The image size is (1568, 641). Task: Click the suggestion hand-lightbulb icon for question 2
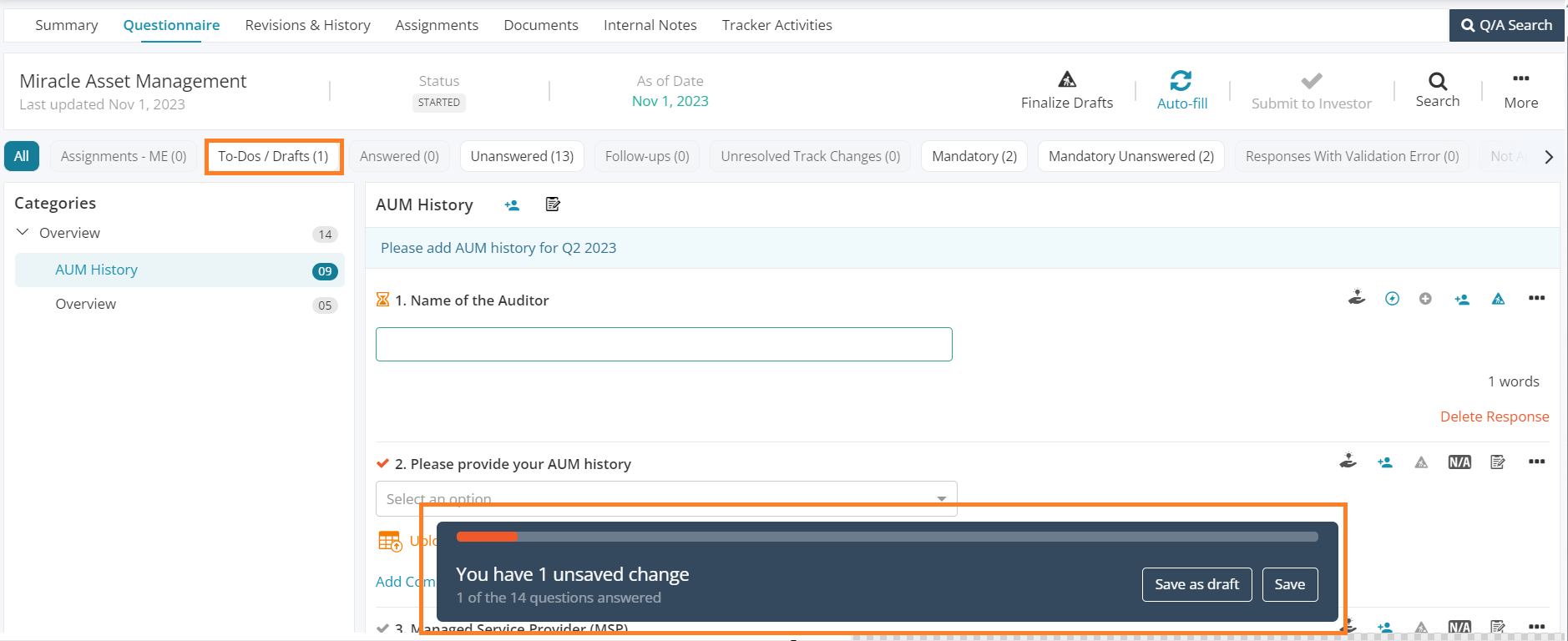coord(1348,462)
